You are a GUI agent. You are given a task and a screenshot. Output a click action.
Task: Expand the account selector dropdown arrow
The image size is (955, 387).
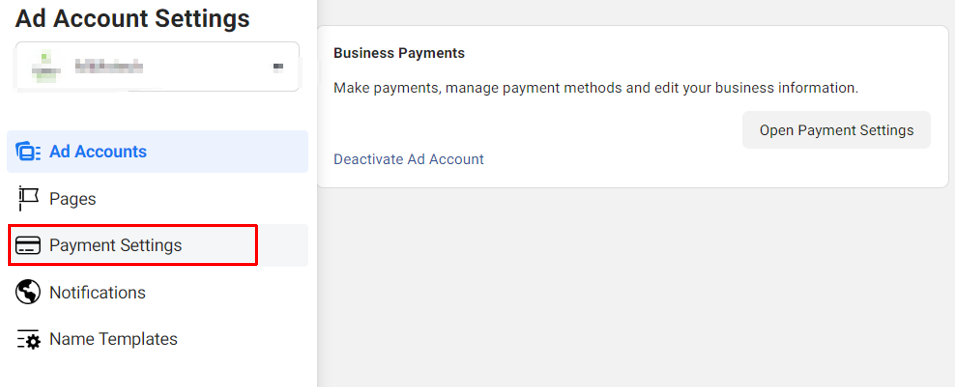point(278,66)
